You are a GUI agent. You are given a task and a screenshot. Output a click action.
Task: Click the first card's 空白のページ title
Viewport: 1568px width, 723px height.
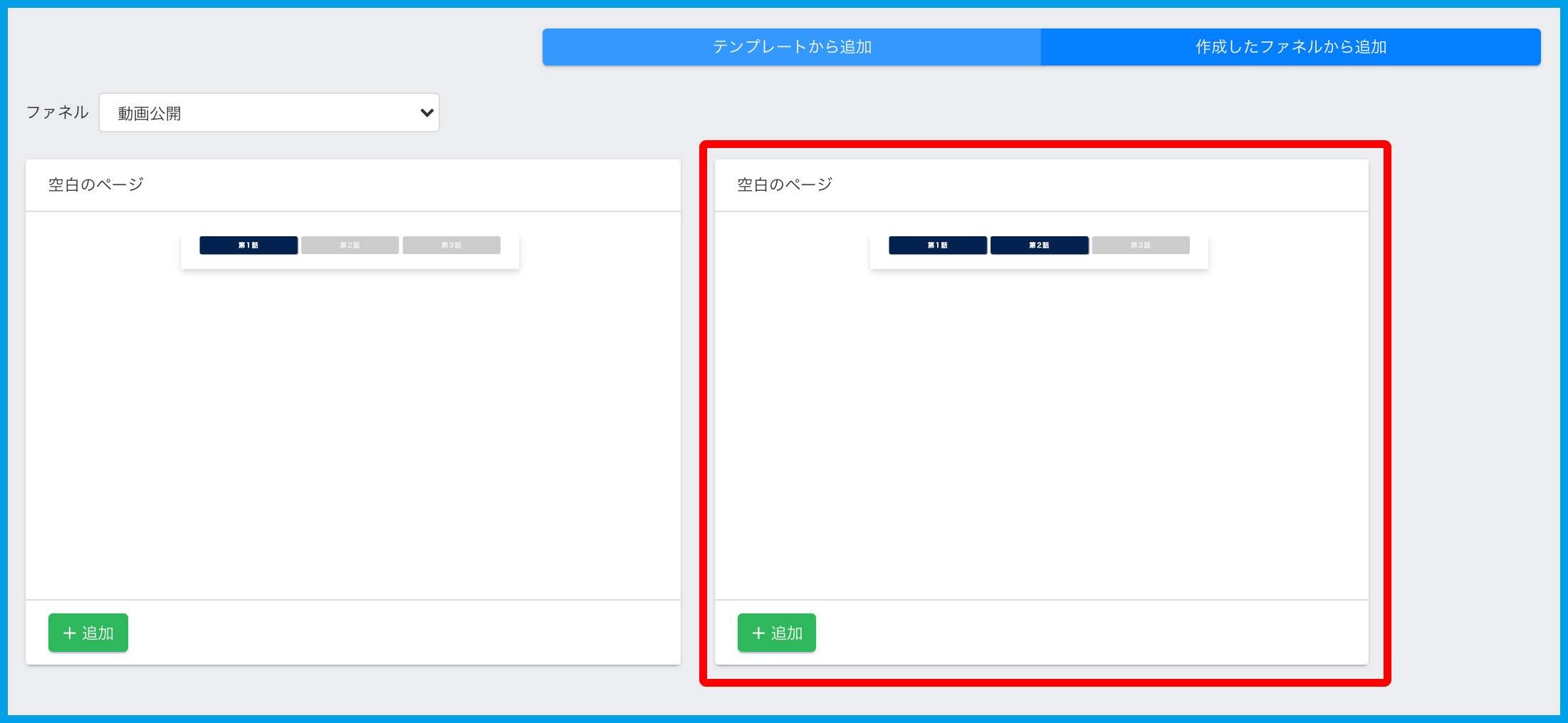pos(96,185)
